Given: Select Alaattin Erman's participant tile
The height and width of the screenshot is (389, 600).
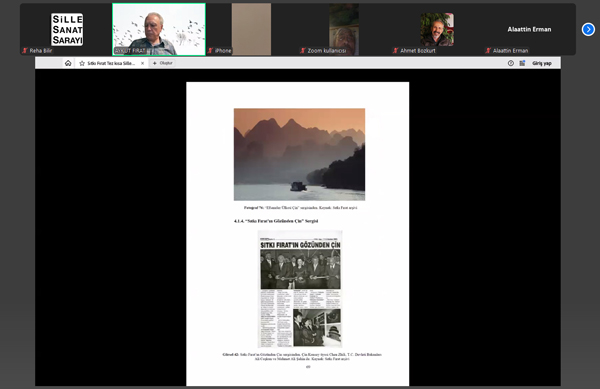Looking at the screenshot, I should [x=529, y=29].
